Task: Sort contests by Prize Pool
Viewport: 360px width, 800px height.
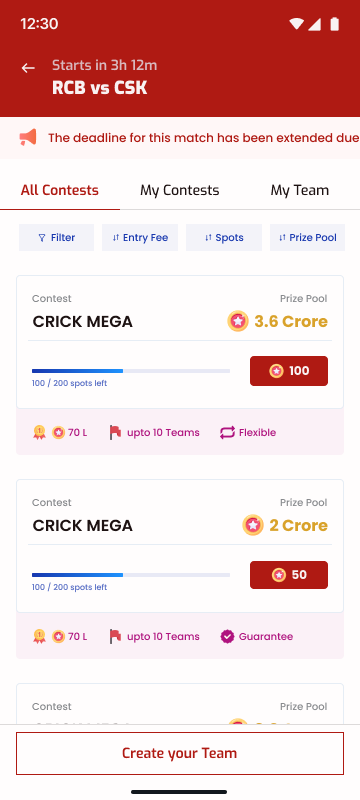Action: click(307, 238)
